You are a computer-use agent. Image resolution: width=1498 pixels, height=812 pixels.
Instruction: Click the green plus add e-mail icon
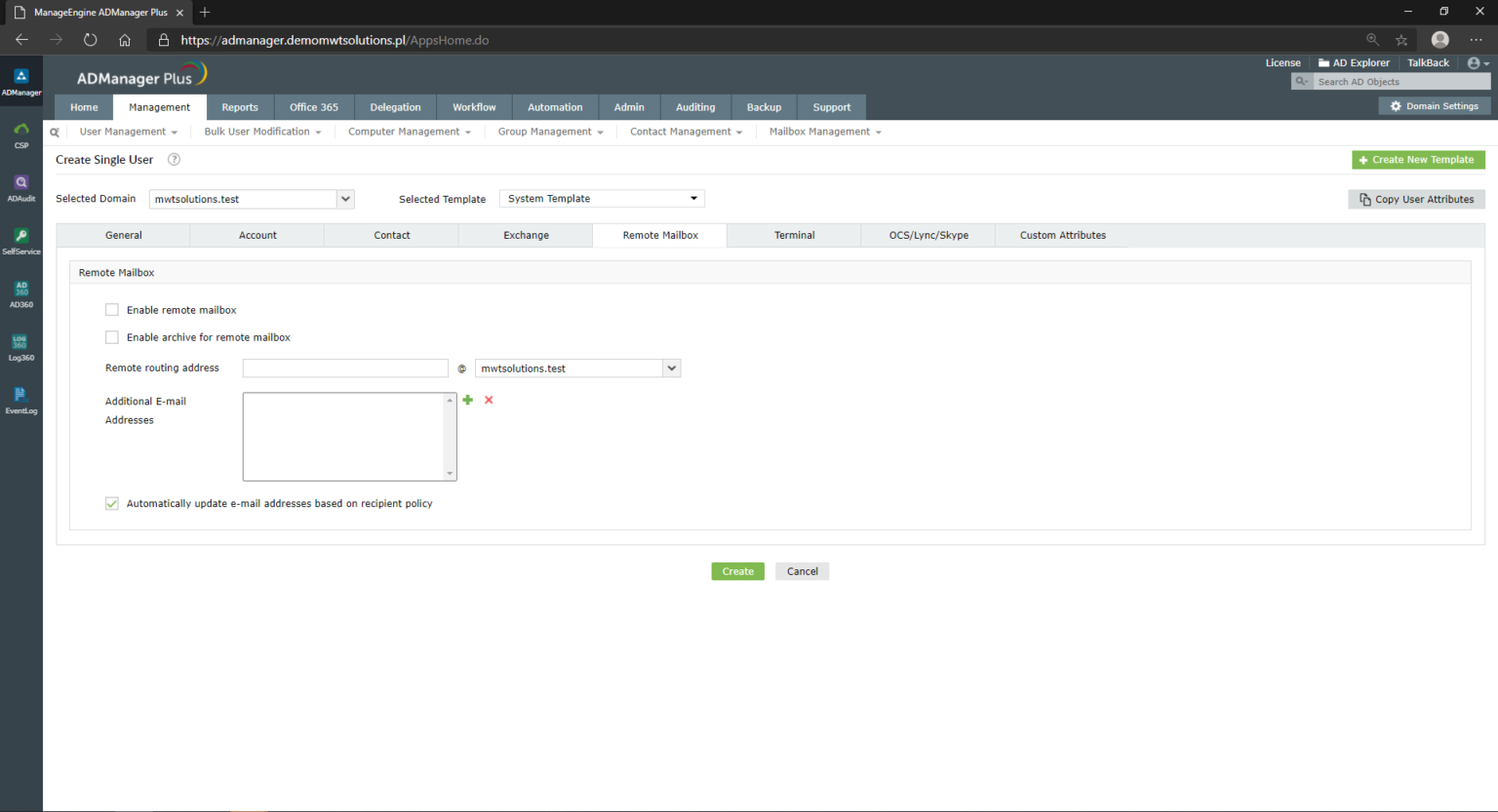(468, 400)
